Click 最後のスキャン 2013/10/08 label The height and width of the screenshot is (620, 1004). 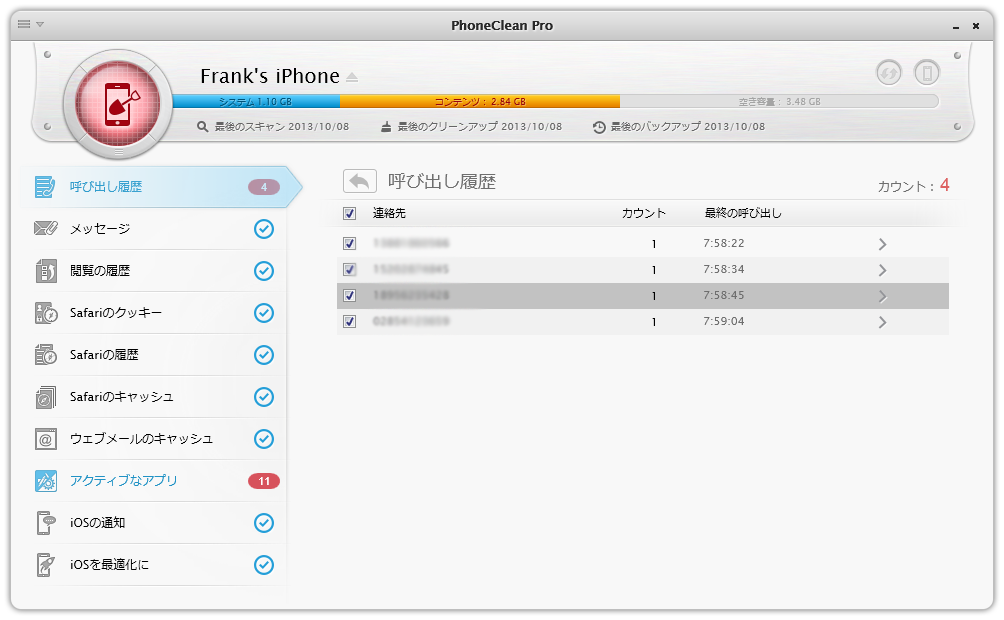282,127
